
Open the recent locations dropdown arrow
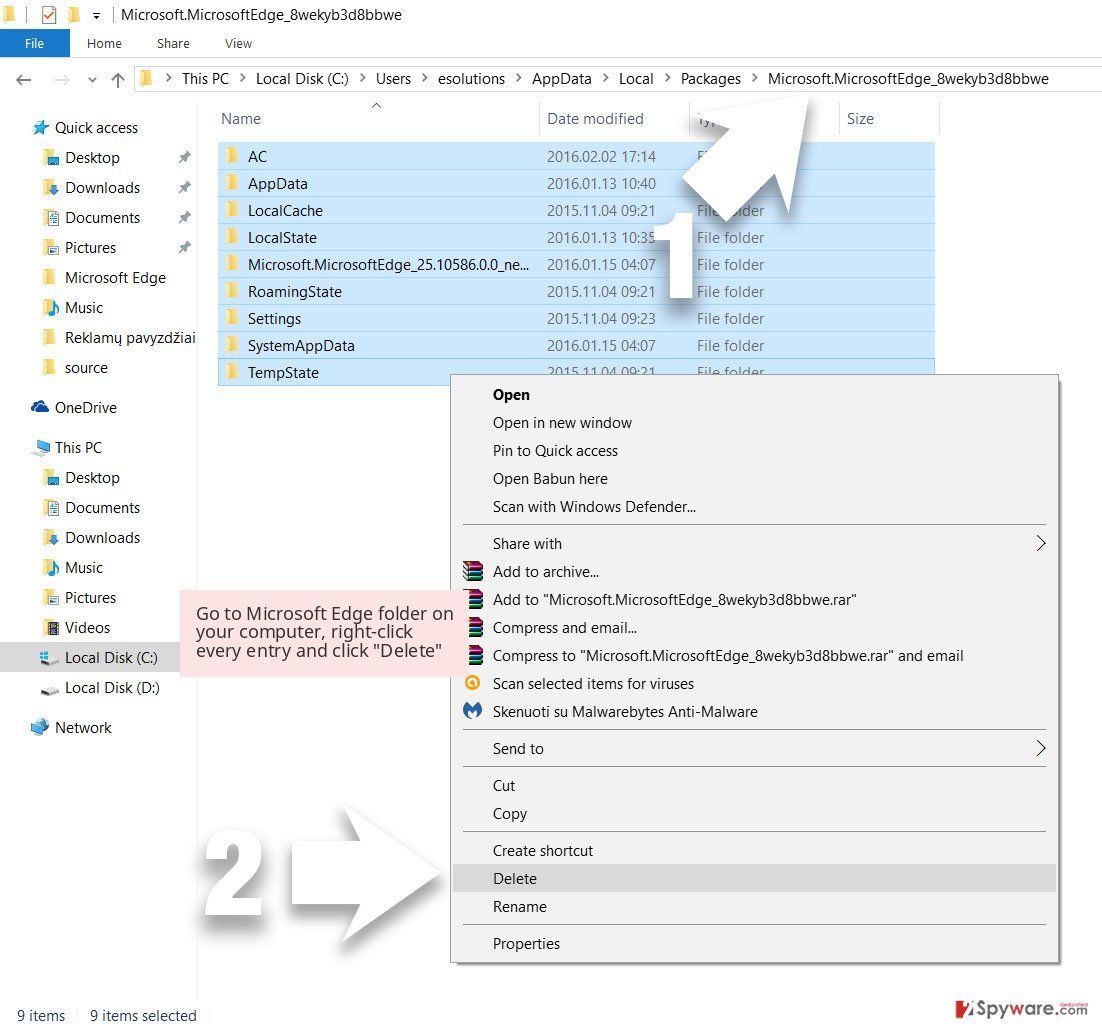click(x=92, y=80)
